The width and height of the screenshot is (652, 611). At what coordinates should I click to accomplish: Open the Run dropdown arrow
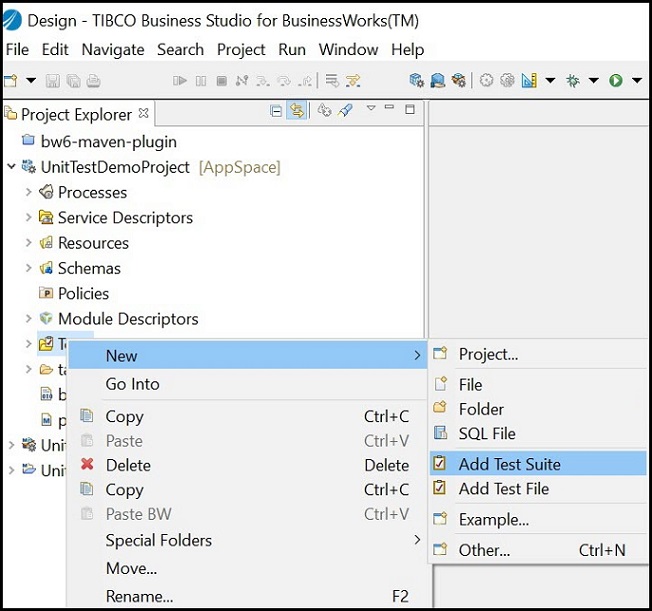637,80
